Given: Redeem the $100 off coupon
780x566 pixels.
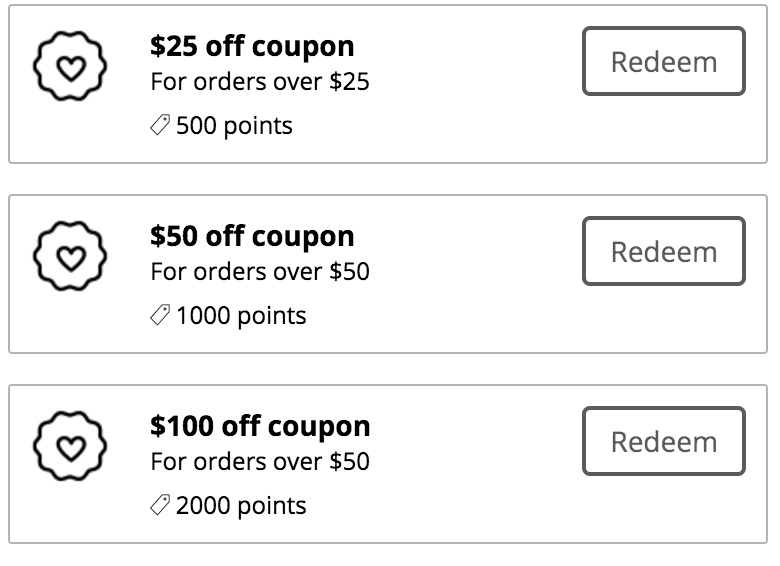Looking at the screenshot, I should (663, 441).
